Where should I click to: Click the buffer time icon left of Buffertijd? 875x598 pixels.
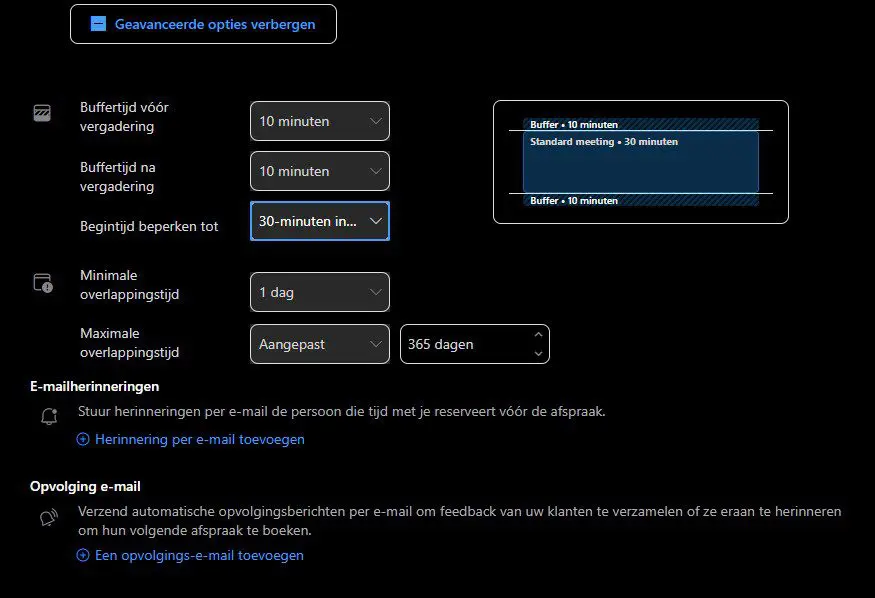click(42, 113)
